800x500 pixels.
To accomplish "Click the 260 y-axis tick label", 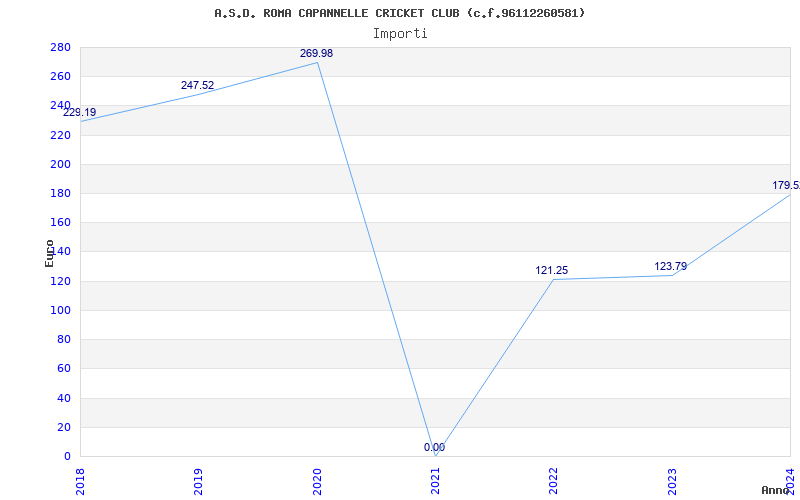I will point(61,77).
